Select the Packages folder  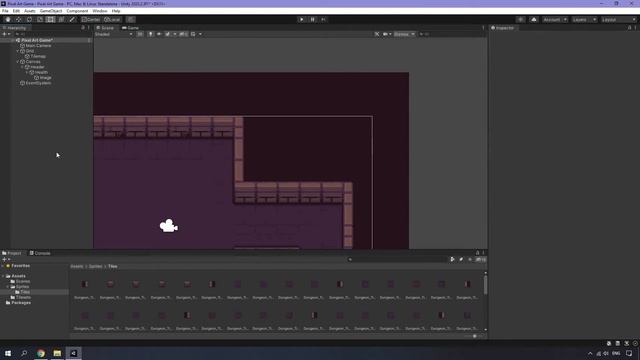pyautogui.click(x=21, y=303)
